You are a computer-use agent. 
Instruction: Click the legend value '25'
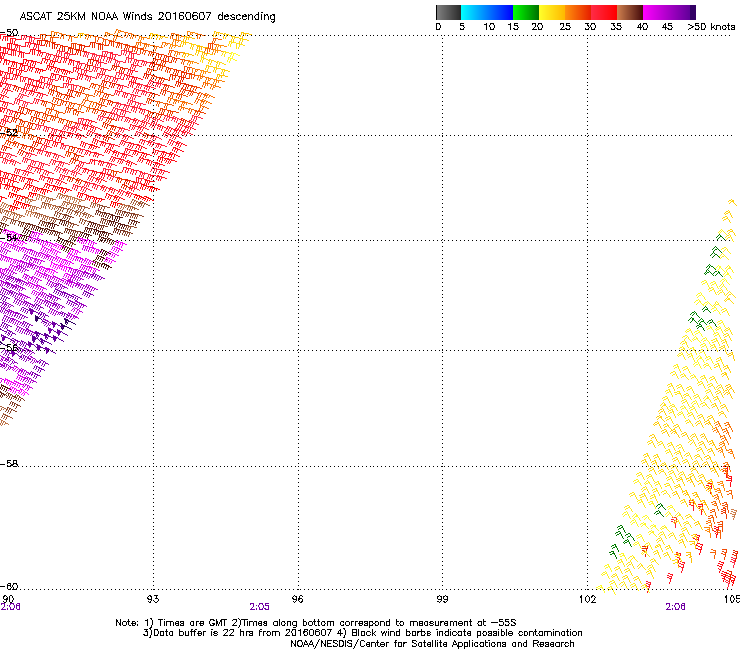565,27
